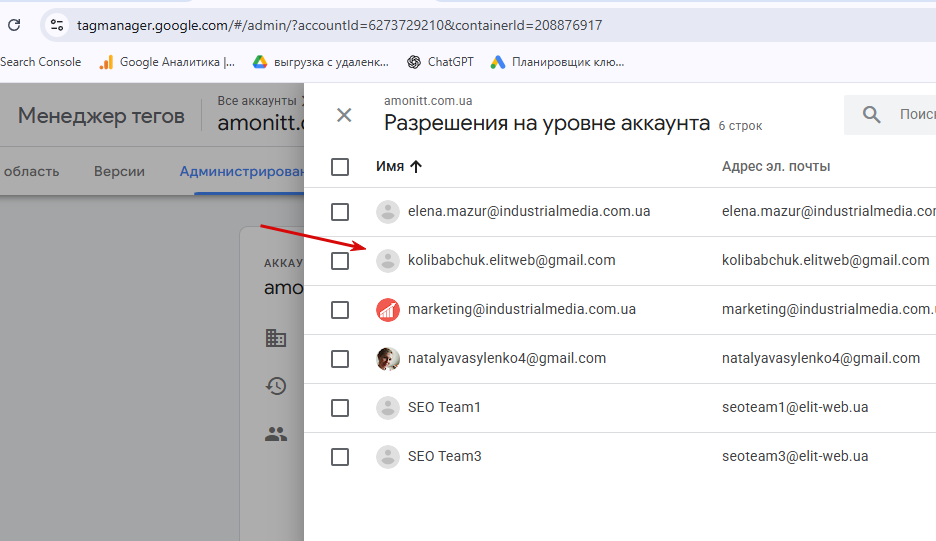Open the elena.mazur@industrialmedia.com.ua user entry
The width and height of the screenshot is (936, 541).
(x=529, y=212)
